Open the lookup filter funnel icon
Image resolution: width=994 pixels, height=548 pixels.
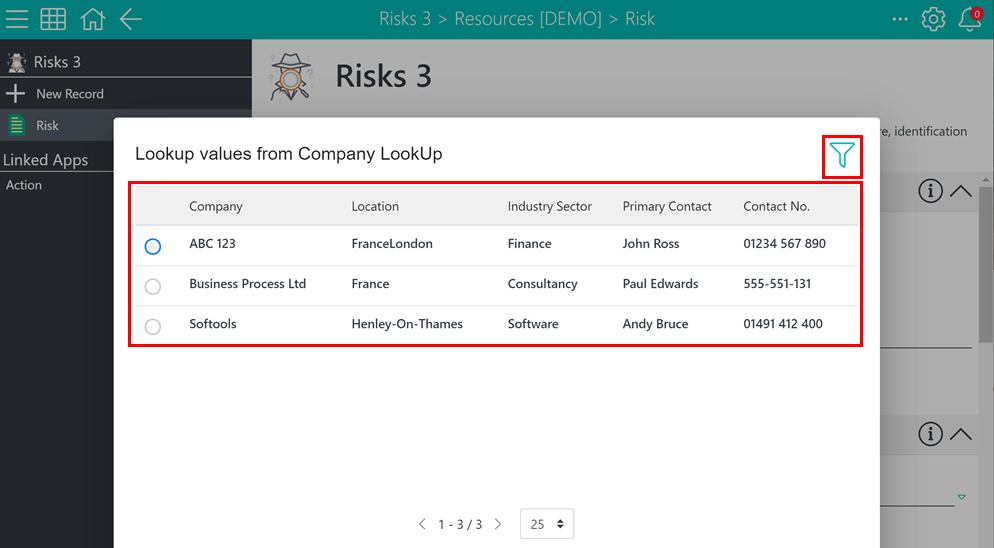pyautogui.click(x=842, y=155)
